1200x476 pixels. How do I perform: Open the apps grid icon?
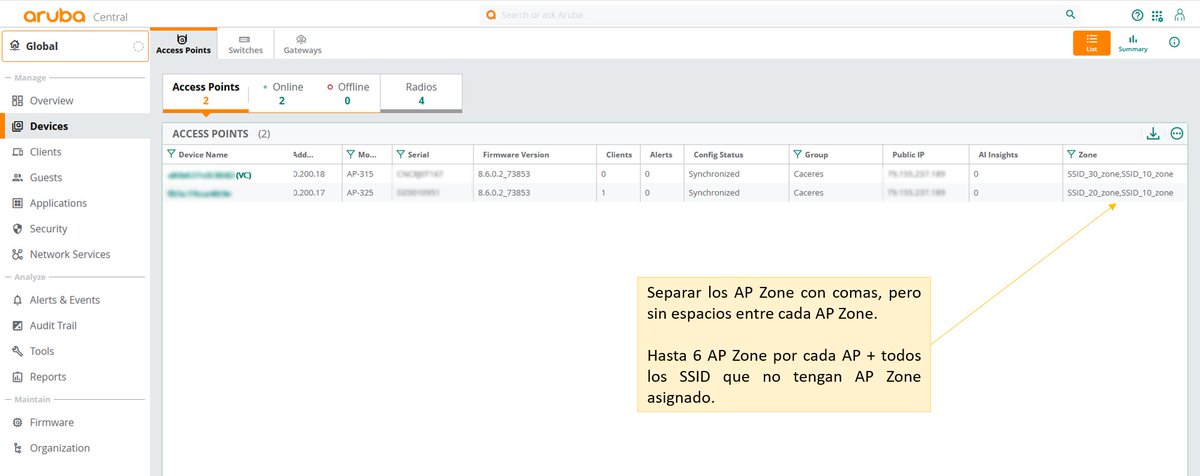pos(1157,15)
